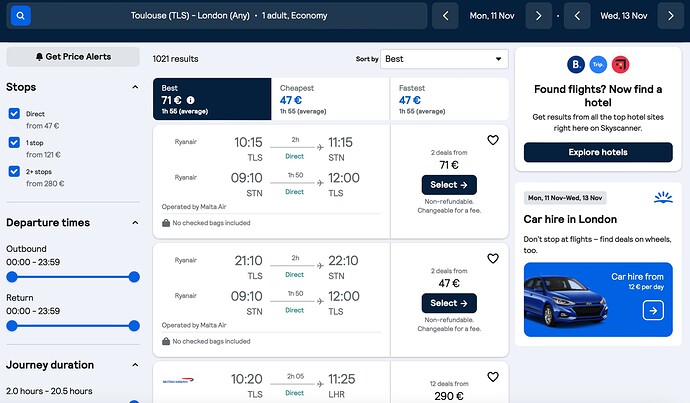Go to previous day for Mon, 11 Nov
Viewport: 690px width, 403px height.
[x=445, y=16]
